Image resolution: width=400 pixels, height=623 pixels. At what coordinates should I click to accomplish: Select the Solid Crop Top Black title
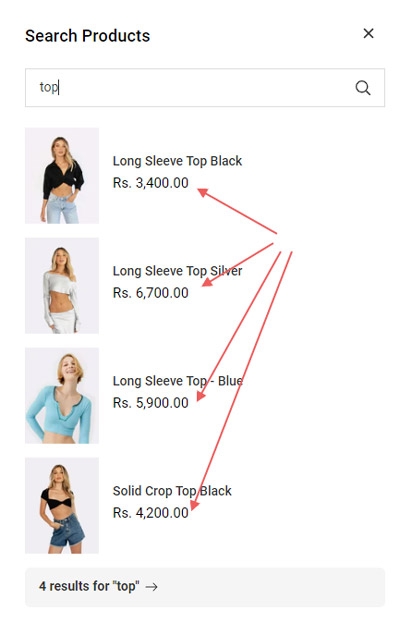coord(172,491)
